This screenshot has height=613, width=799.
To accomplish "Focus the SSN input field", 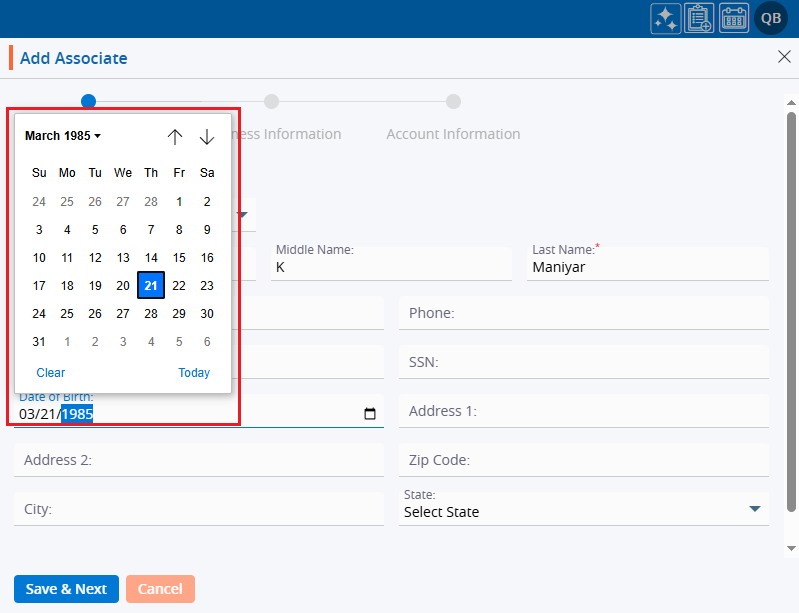I will 584,362.
